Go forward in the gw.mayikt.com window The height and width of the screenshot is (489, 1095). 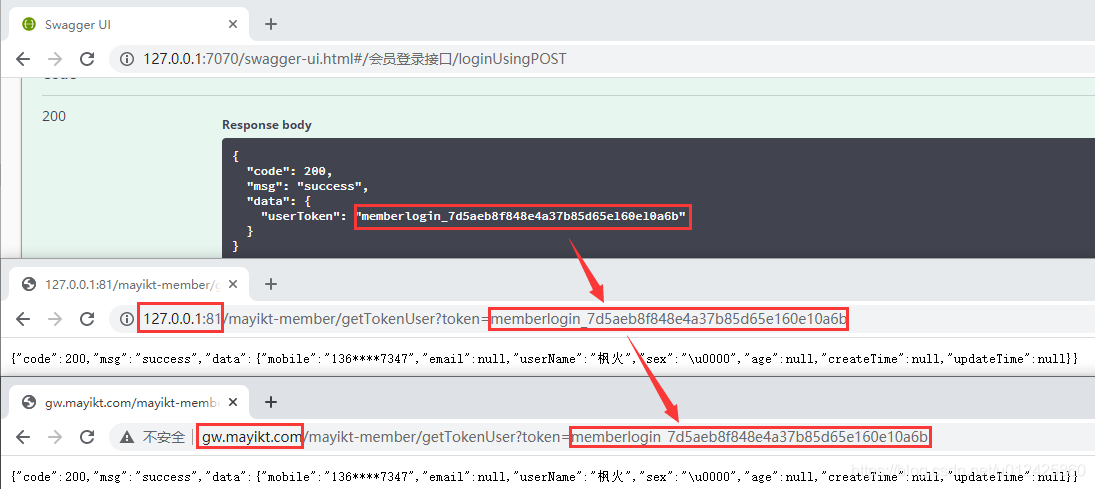(x=55, y=437)
